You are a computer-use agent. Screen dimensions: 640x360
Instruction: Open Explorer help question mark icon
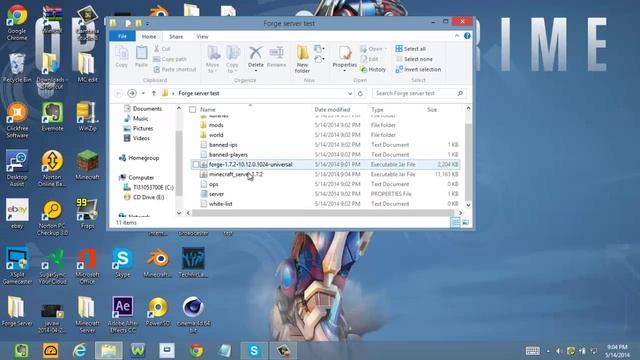coord(467,36)
